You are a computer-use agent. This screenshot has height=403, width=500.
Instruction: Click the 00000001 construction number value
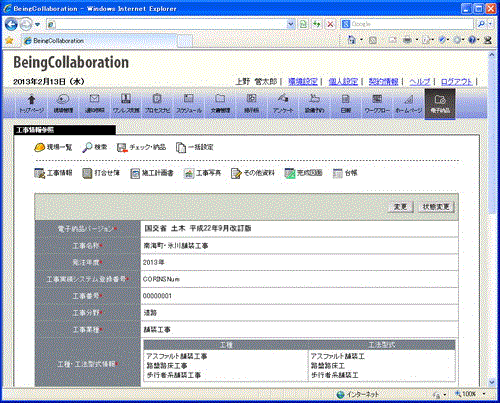point(157,296)
